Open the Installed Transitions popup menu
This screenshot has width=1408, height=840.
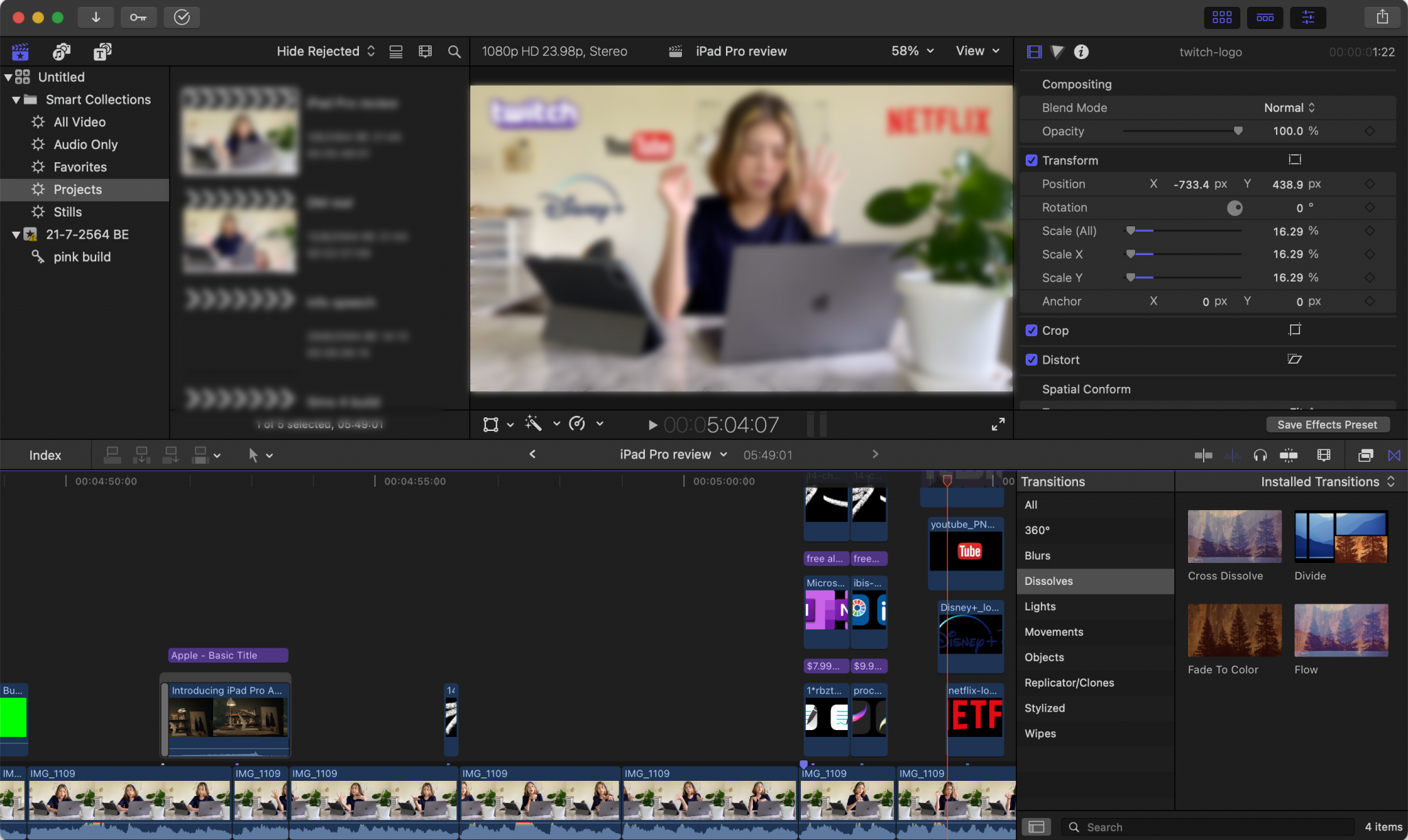coord(1328,482)
